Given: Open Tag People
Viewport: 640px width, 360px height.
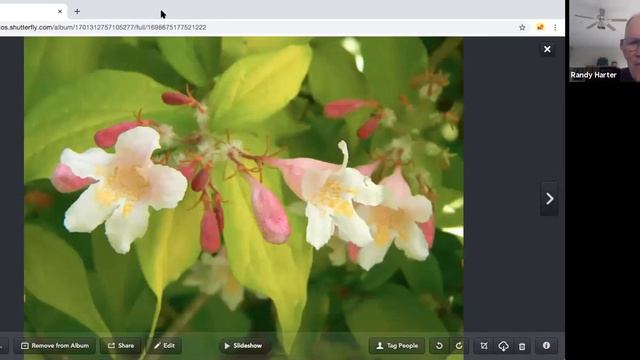Looking at the screenshot, I should tap(397, 346).
